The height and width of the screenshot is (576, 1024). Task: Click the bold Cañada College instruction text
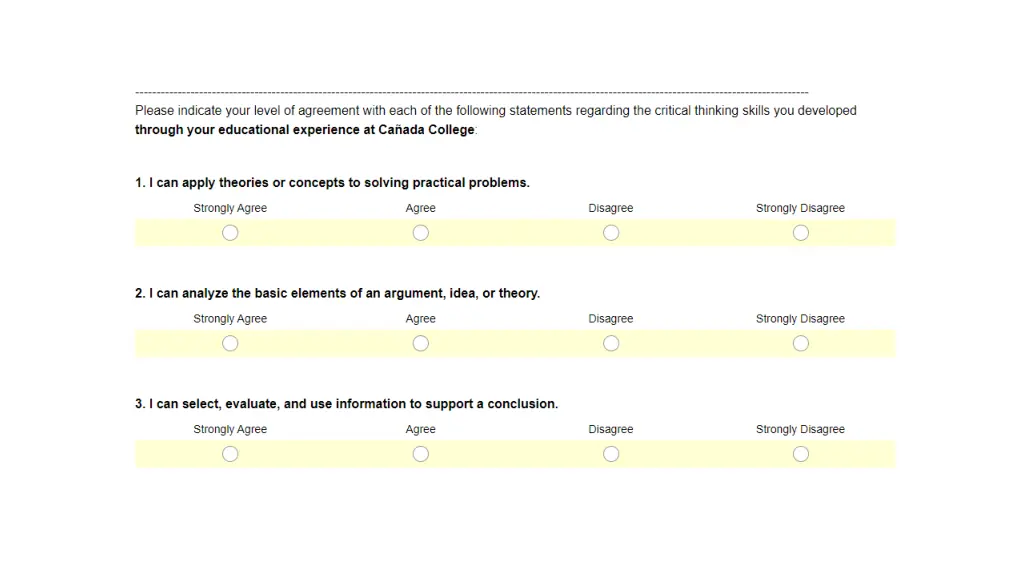pos(305,129)
